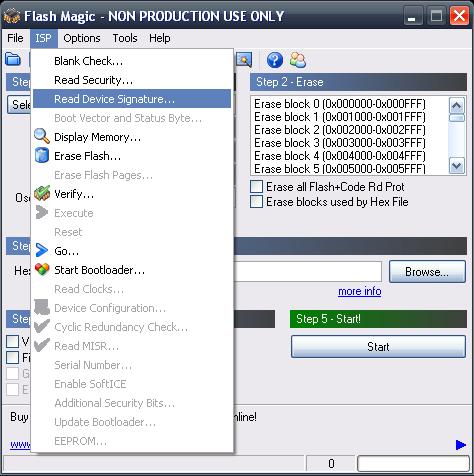Click the Browse button
Viewport: 474px width, 476px height.
coord(427,272)
